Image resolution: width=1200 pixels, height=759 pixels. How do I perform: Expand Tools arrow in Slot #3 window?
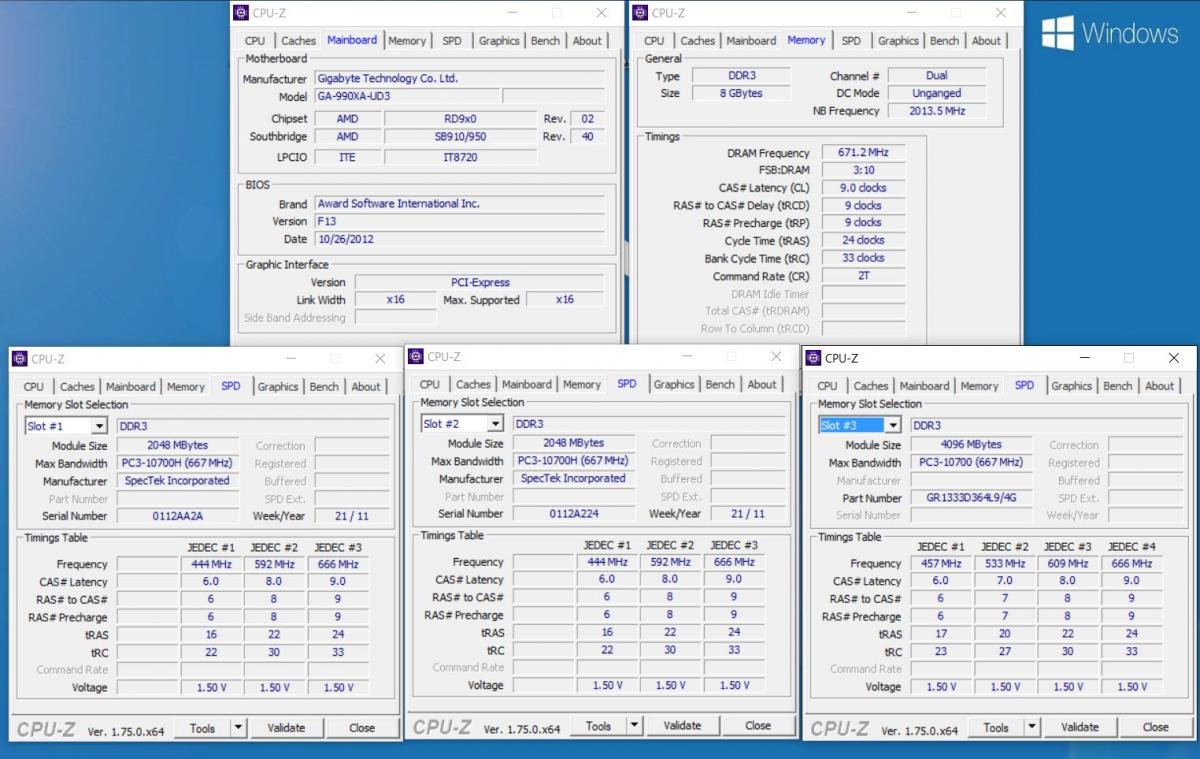[1032, 727]
